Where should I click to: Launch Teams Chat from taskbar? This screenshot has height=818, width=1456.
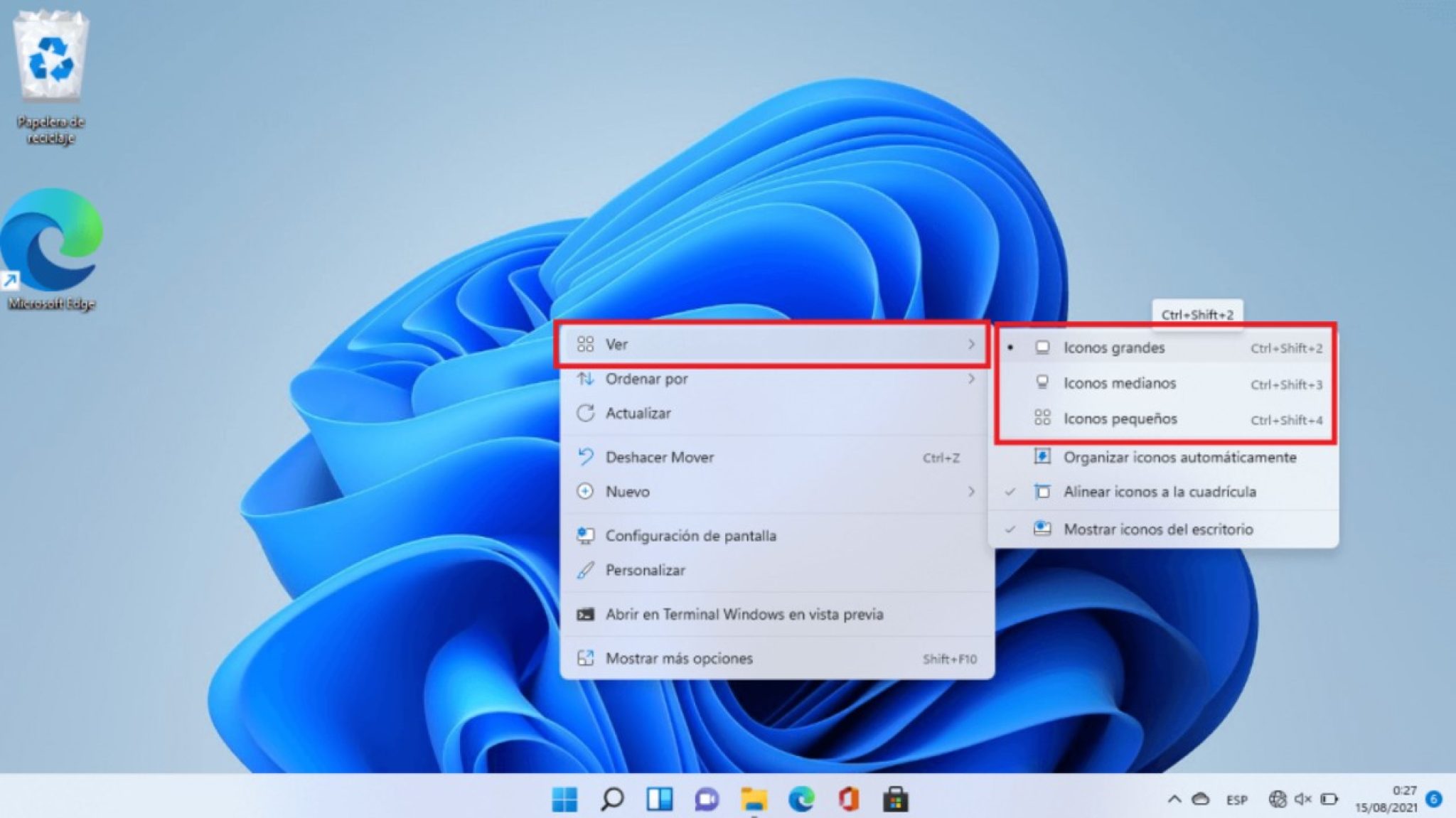707,800
